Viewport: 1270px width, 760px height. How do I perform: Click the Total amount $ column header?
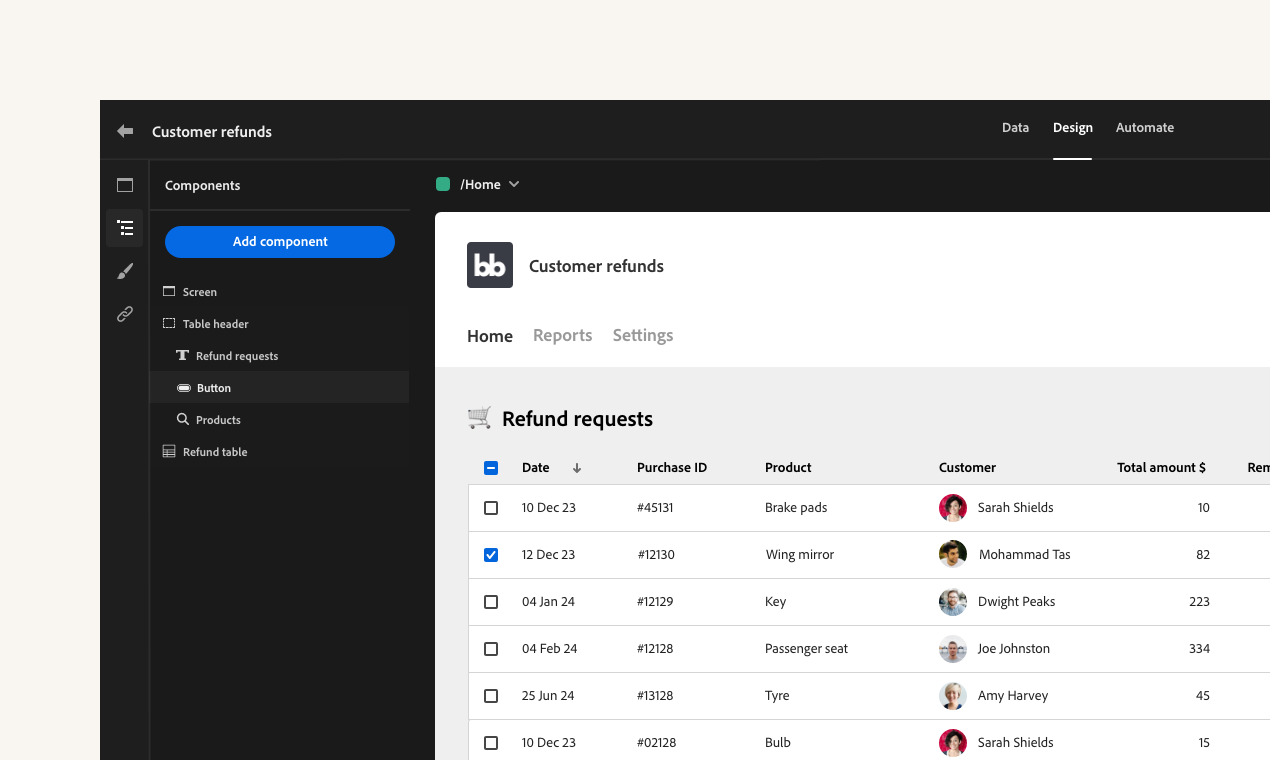point(1161,468)
